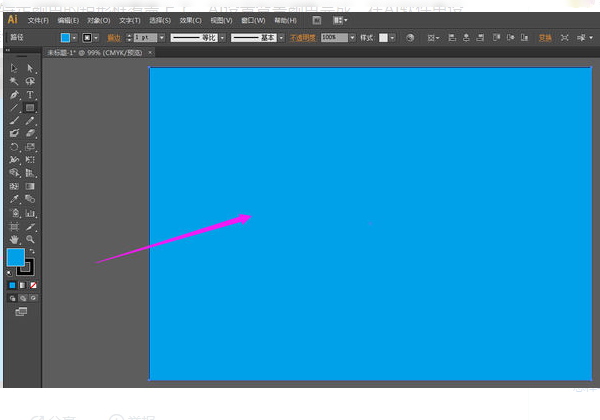Open the 文件(F) menu
The width and height of the screenshot is (600, 420).
pyautogui.click(x=38, y=21)
